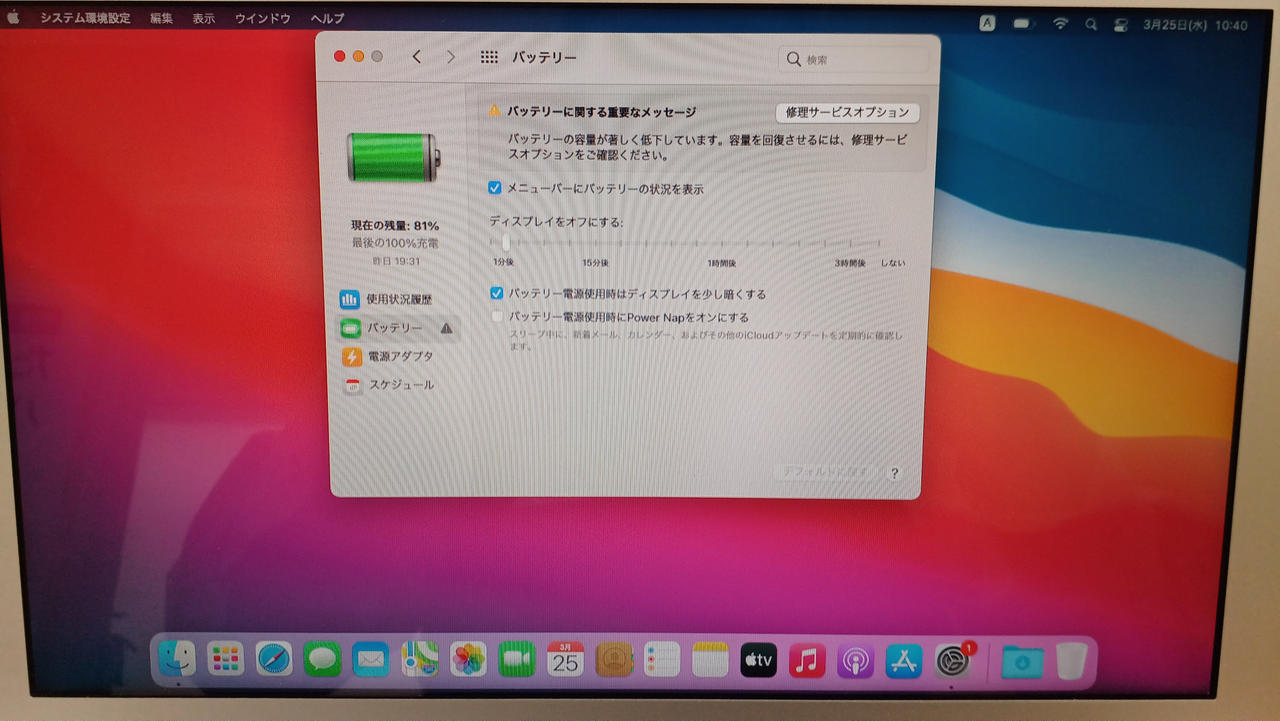This screenshot has height=721, width=1280.
Task: Select 電源アダプタ in the sidebar
Action: [399, 356]
